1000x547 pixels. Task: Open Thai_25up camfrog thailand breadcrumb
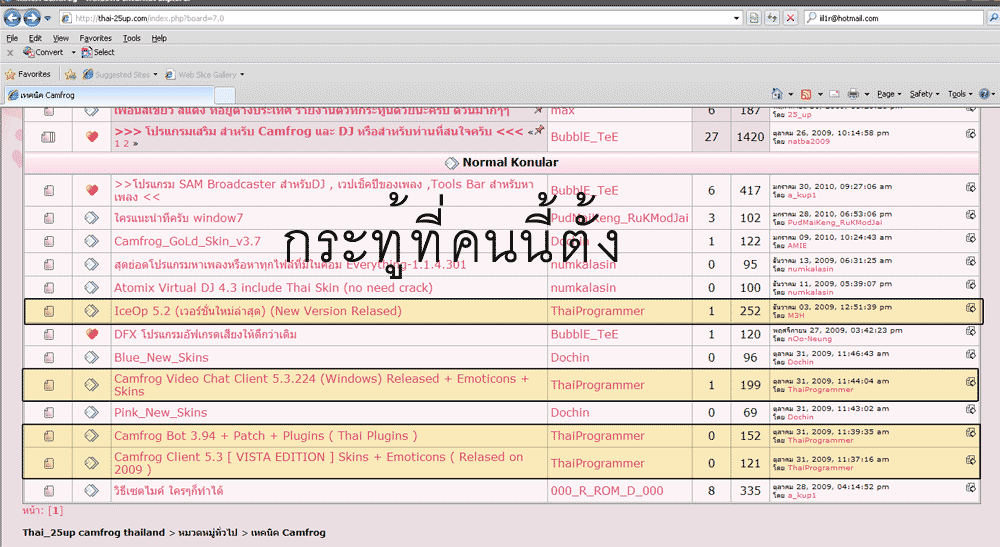[x=94, y=532]
